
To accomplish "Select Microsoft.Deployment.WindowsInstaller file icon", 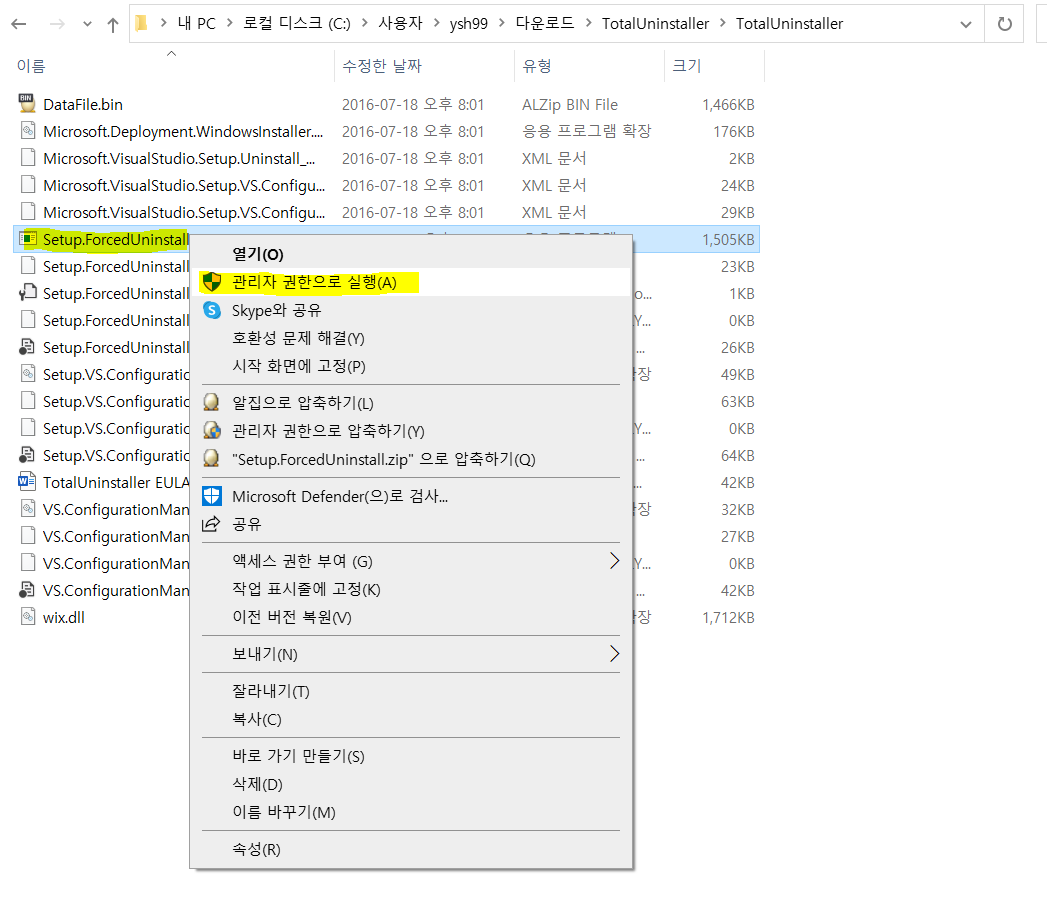I will 27,131.
